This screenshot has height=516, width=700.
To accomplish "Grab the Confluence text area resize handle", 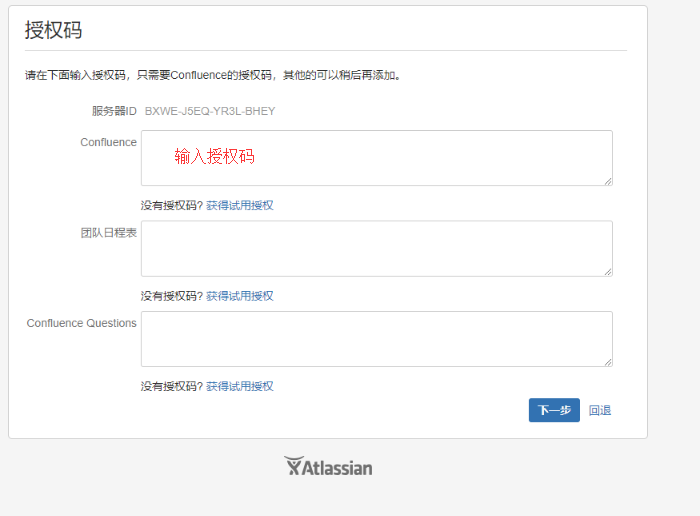I will [608, 181].
